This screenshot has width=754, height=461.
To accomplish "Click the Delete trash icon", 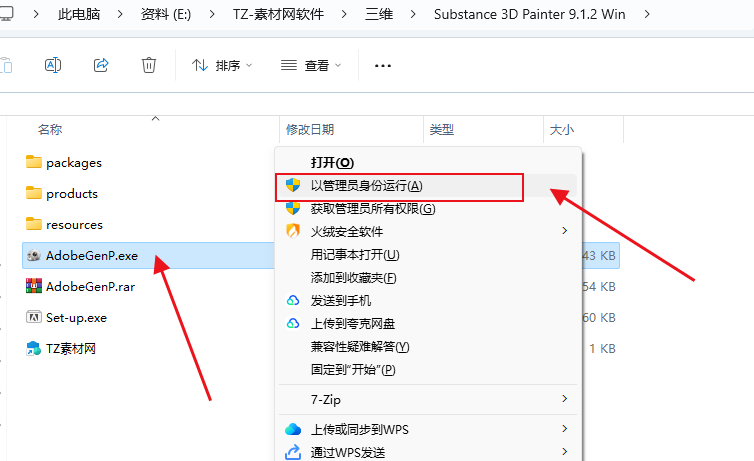I will 149,65.
